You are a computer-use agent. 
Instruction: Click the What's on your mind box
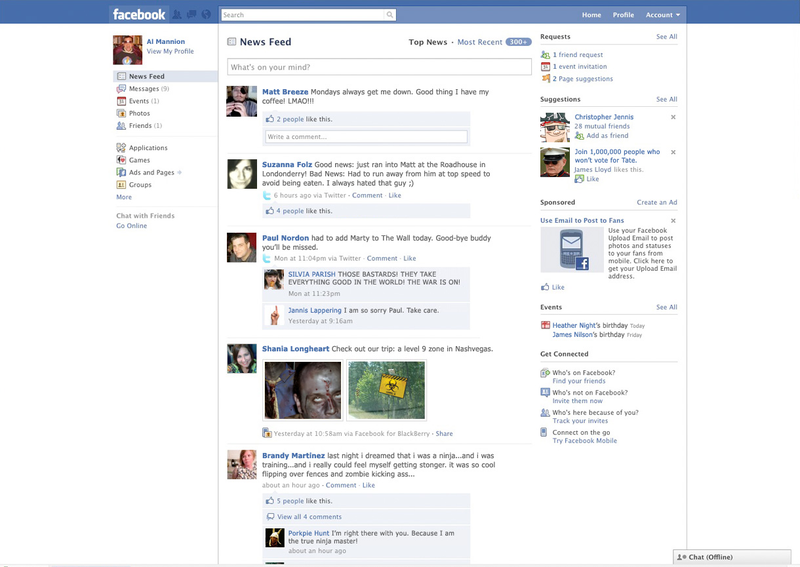tap(379, 67)
